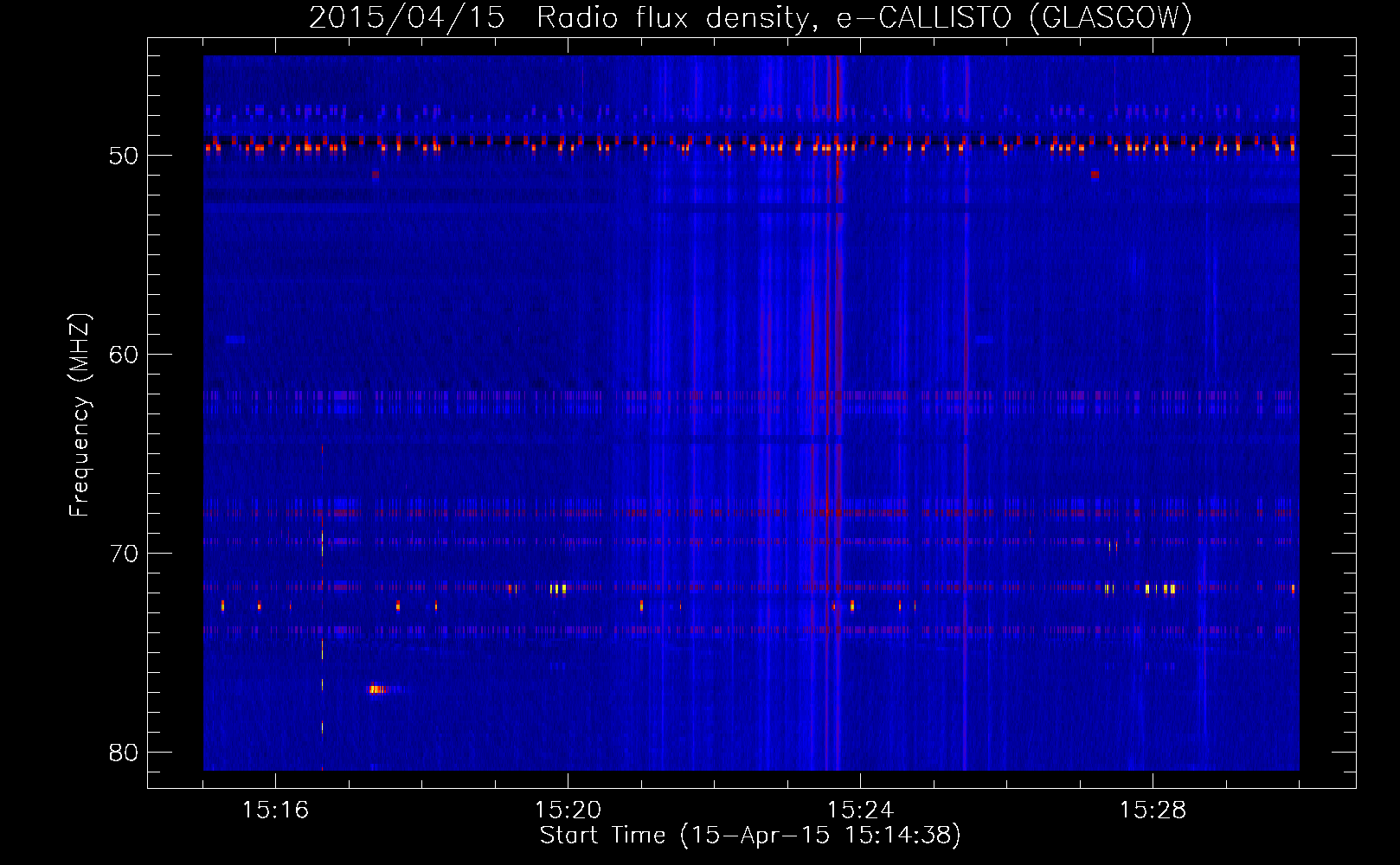Click the 15:16 time tick label
This screenshot has height=865, width=1400.
(x=275, y=811)
